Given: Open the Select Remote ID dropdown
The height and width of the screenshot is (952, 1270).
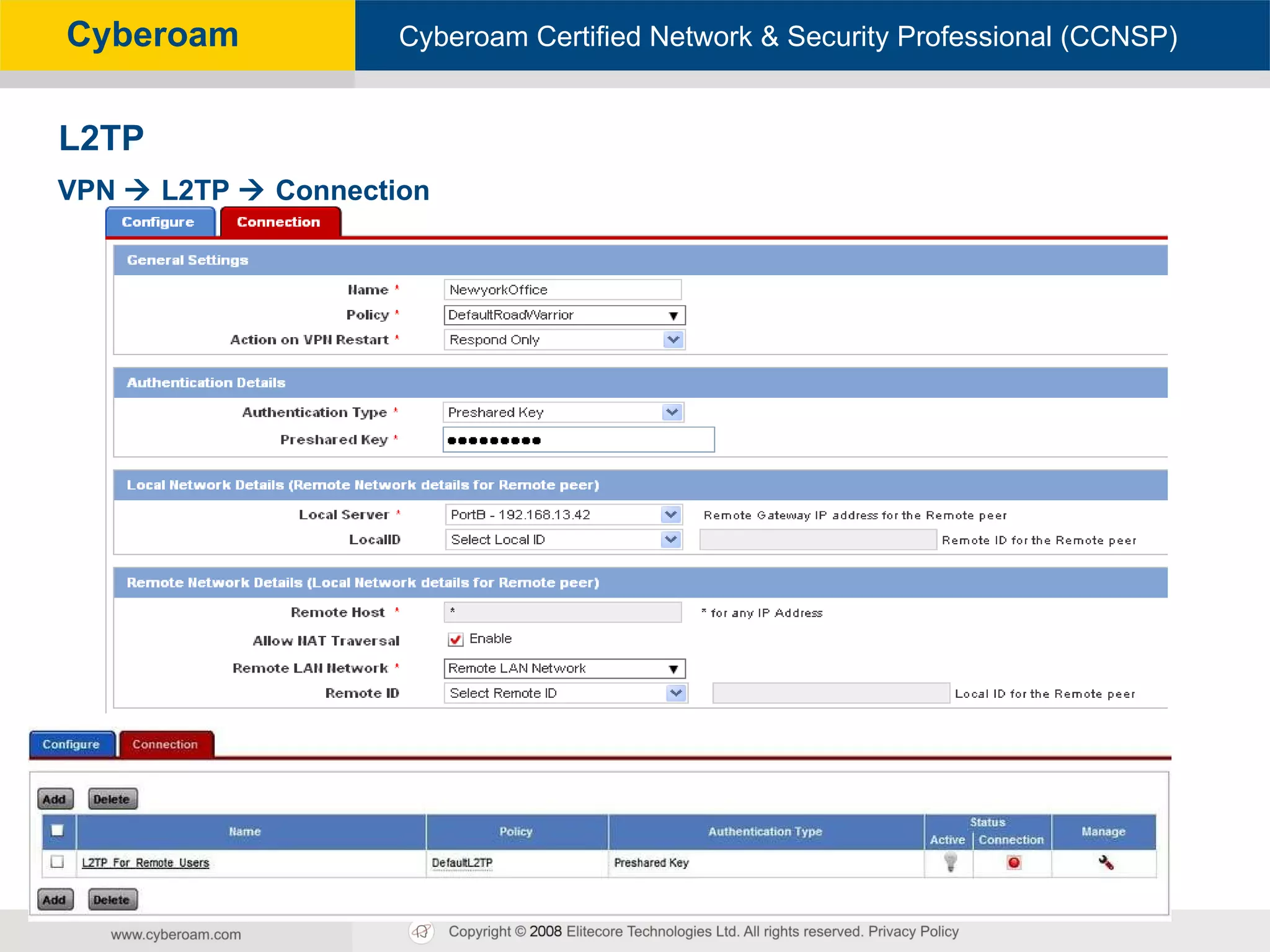Looking at the screenshot, I should pos(566,693).
